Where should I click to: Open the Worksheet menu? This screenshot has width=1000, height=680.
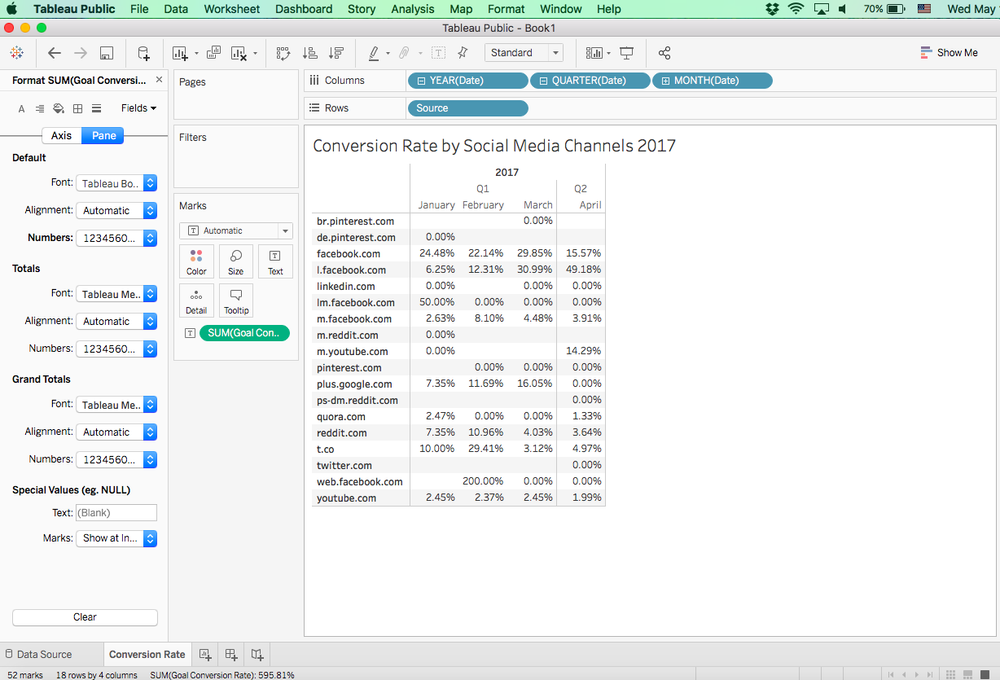tap(232, 9)
